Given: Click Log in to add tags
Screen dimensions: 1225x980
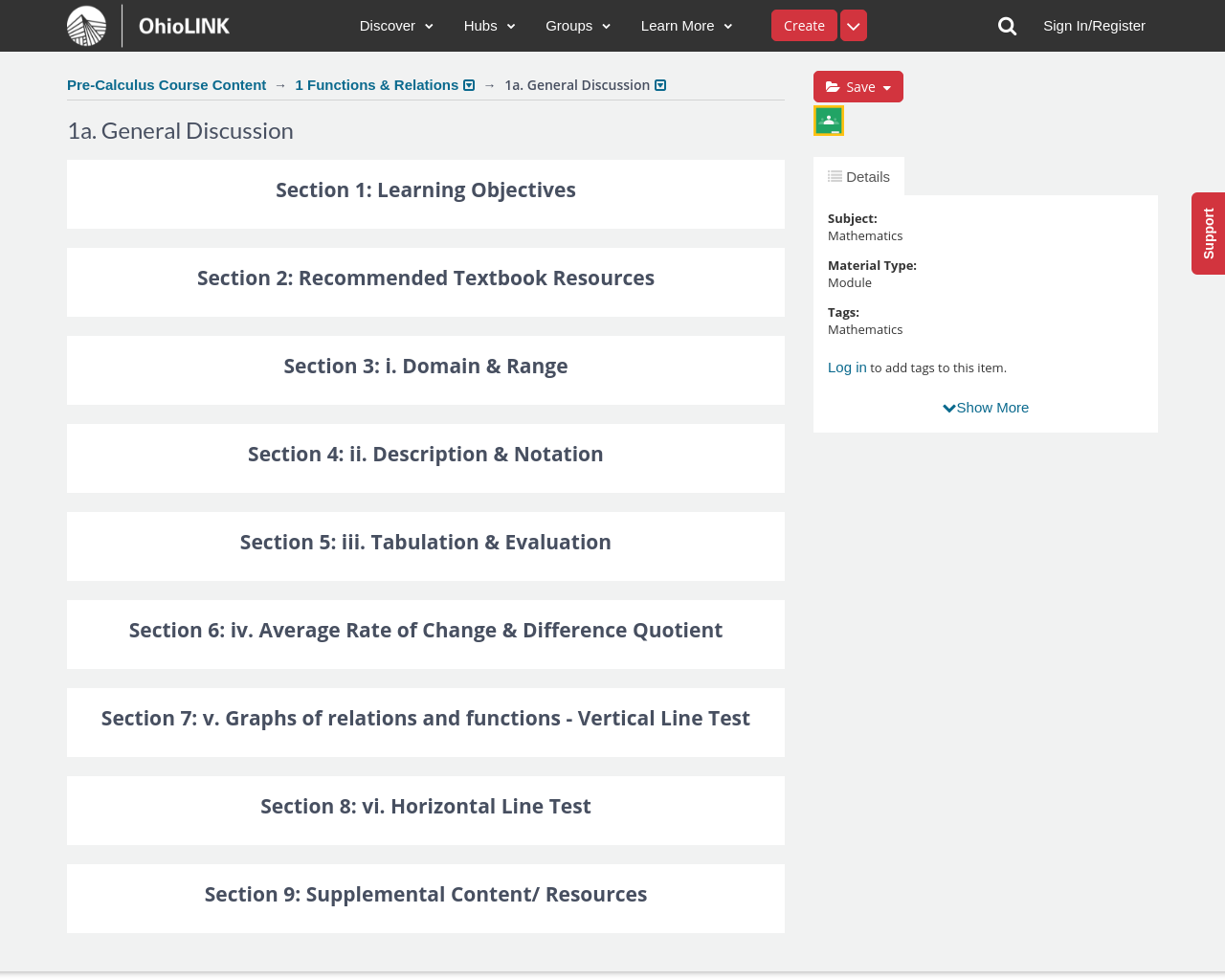Looking at the screenshot, I should [847, 367].
